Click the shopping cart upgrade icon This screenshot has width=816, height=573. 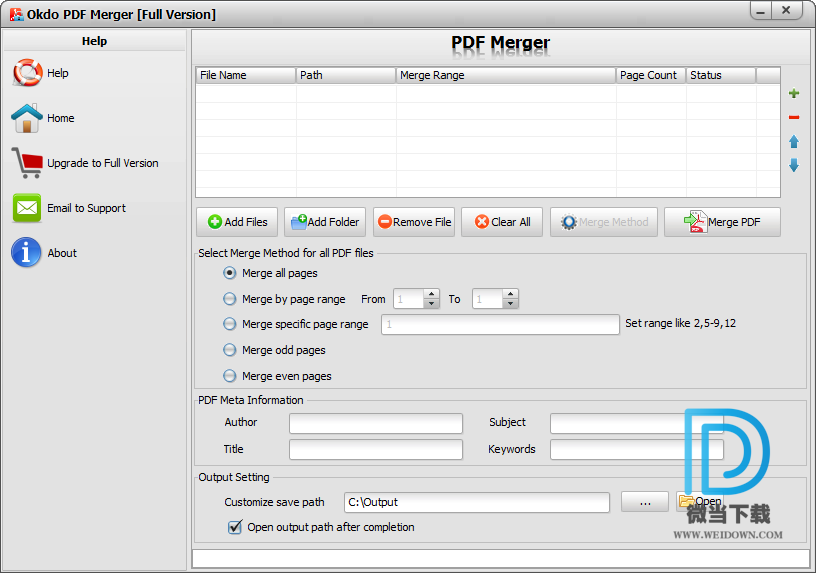[x=27, y=162]
